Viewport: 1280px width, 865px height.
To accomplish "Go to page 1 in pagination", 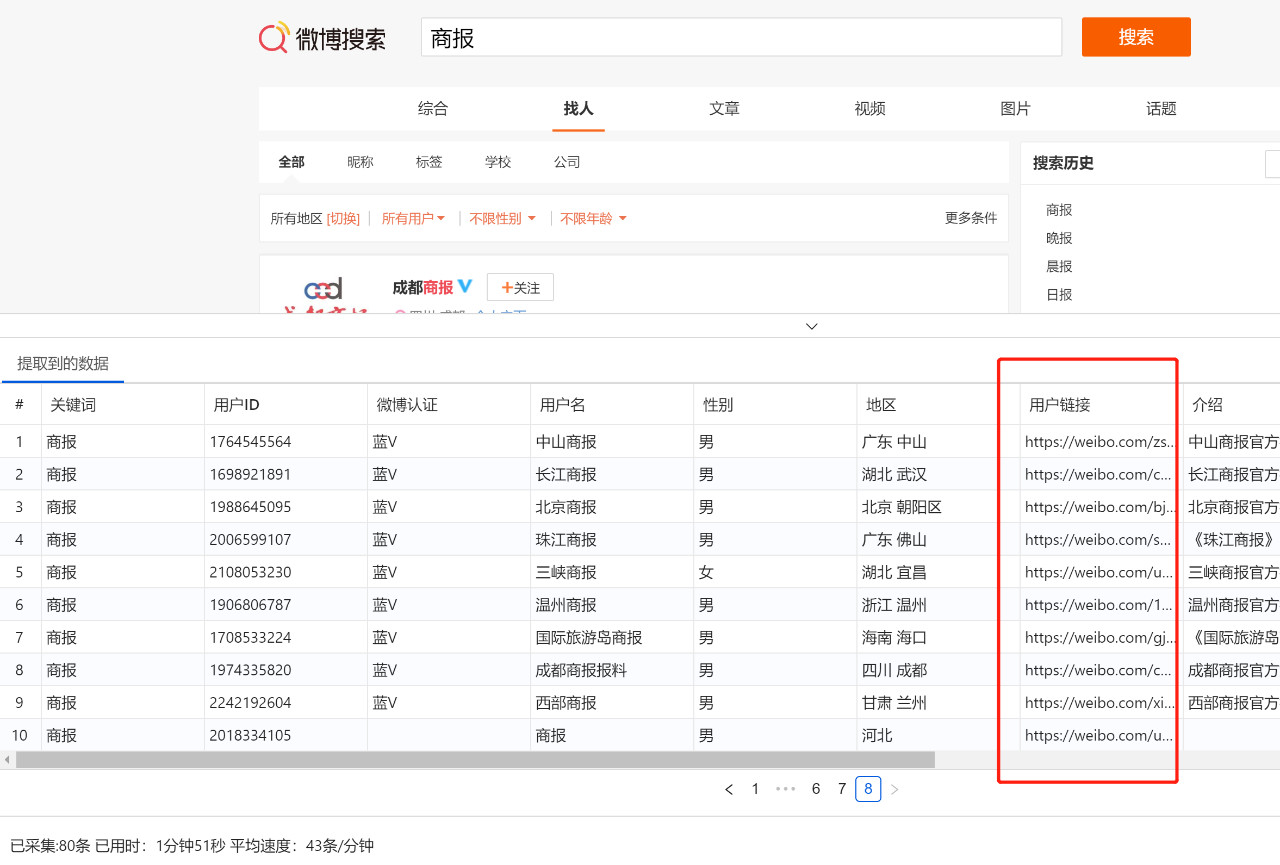I will coord(755,789).
